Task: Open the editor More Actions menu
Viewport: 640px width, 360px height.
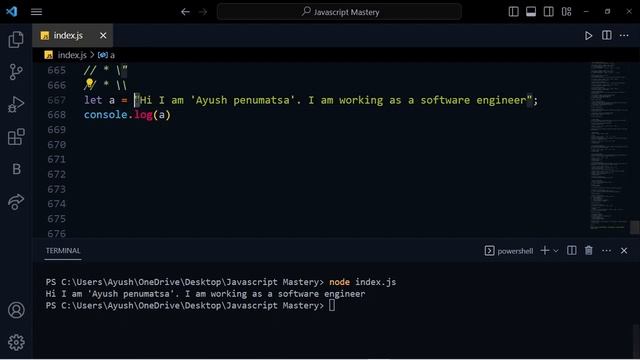Action: [x=624, y=36]
